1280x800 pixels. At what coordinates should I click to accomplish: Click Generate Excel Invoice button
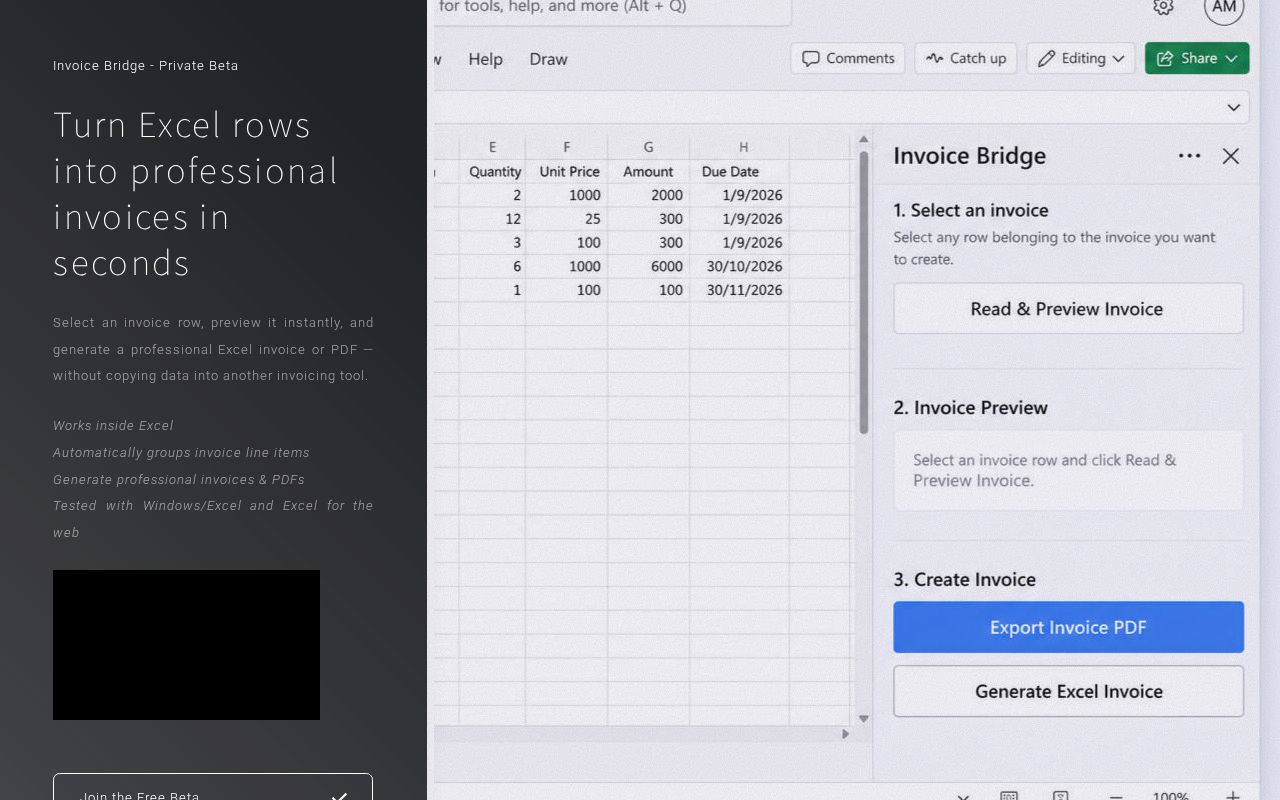[x=1068, y=691]
